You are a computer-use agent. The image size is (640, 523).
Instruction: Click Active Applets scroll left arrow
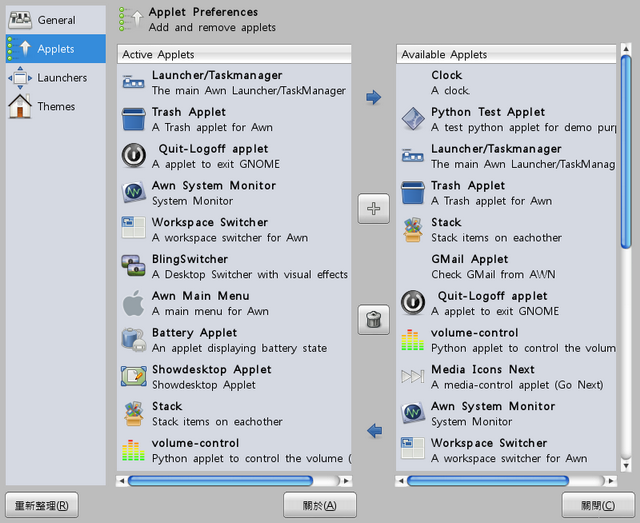(122, 481)
